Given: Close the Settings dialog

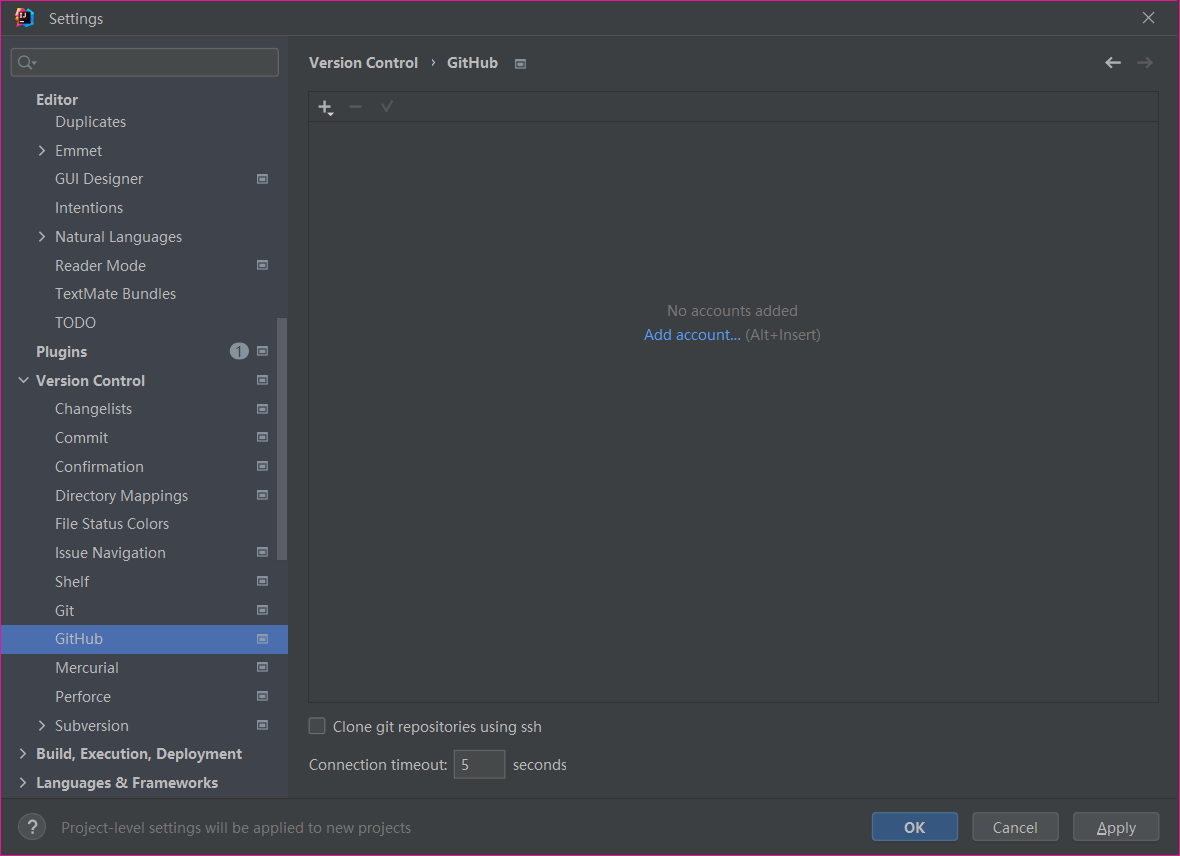Looking at the screenshot, I should (x=1148, y=17).
